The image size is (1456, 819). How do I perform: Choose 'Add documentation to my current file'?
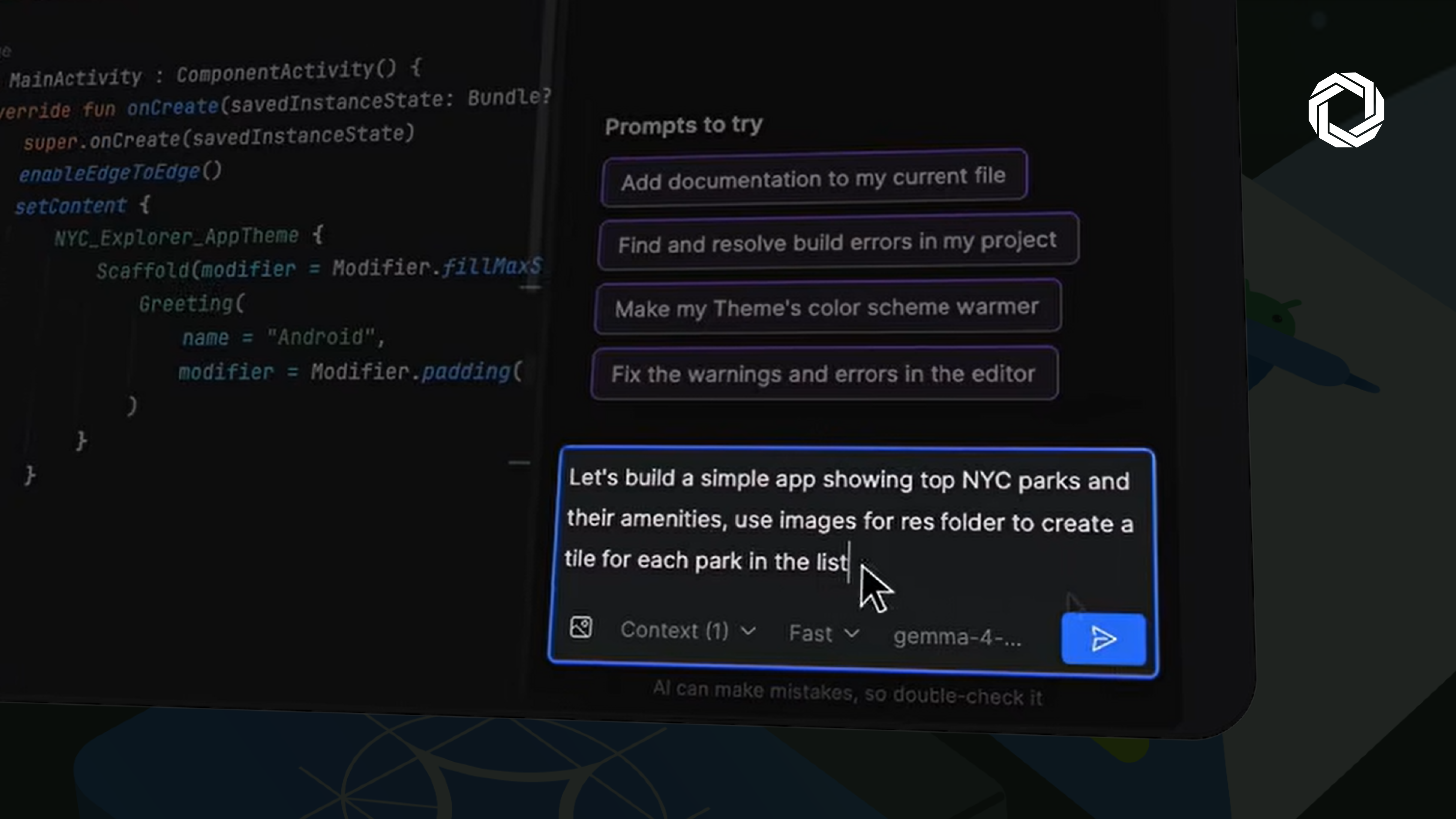pos(813,179)
